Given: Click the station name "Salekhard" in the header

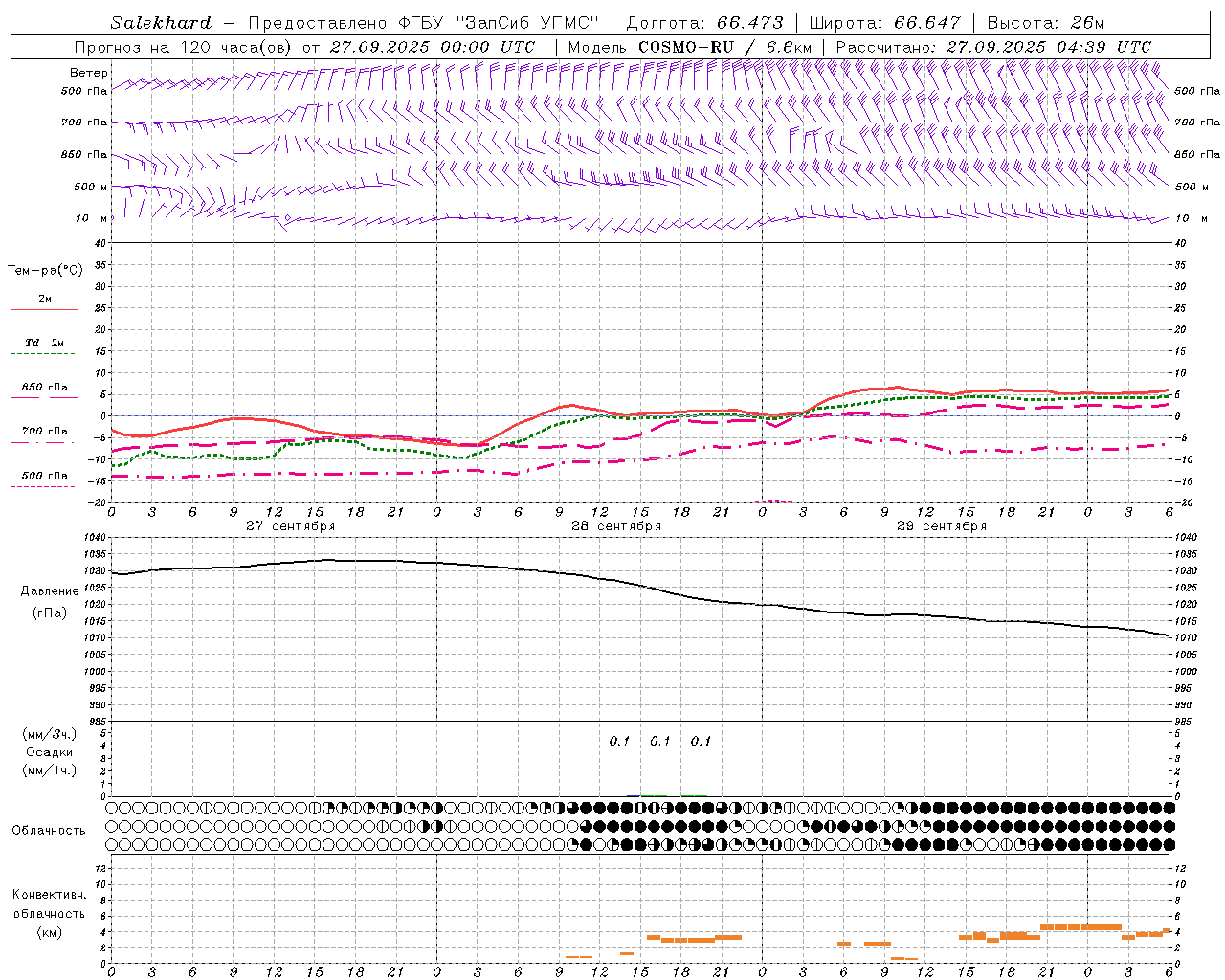Looking at the screenshot, I should (x=161, y=23).
